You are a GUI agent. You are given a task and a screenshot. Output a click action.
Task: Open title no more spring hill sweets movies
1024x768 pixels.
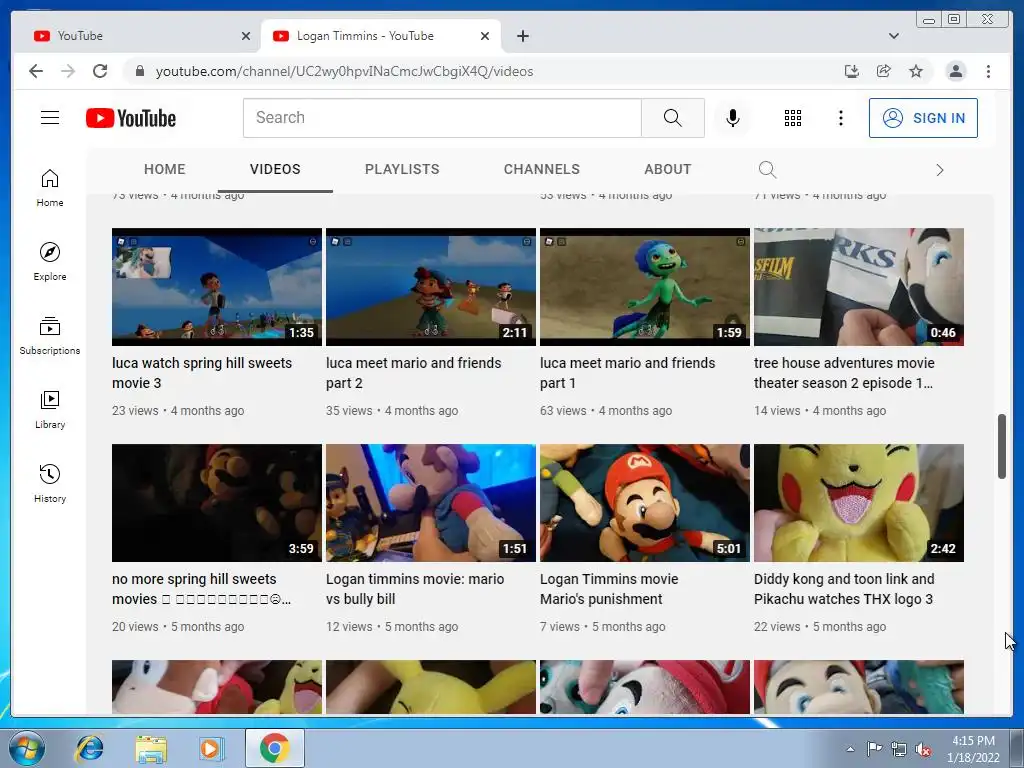click(x=201, y=589)
